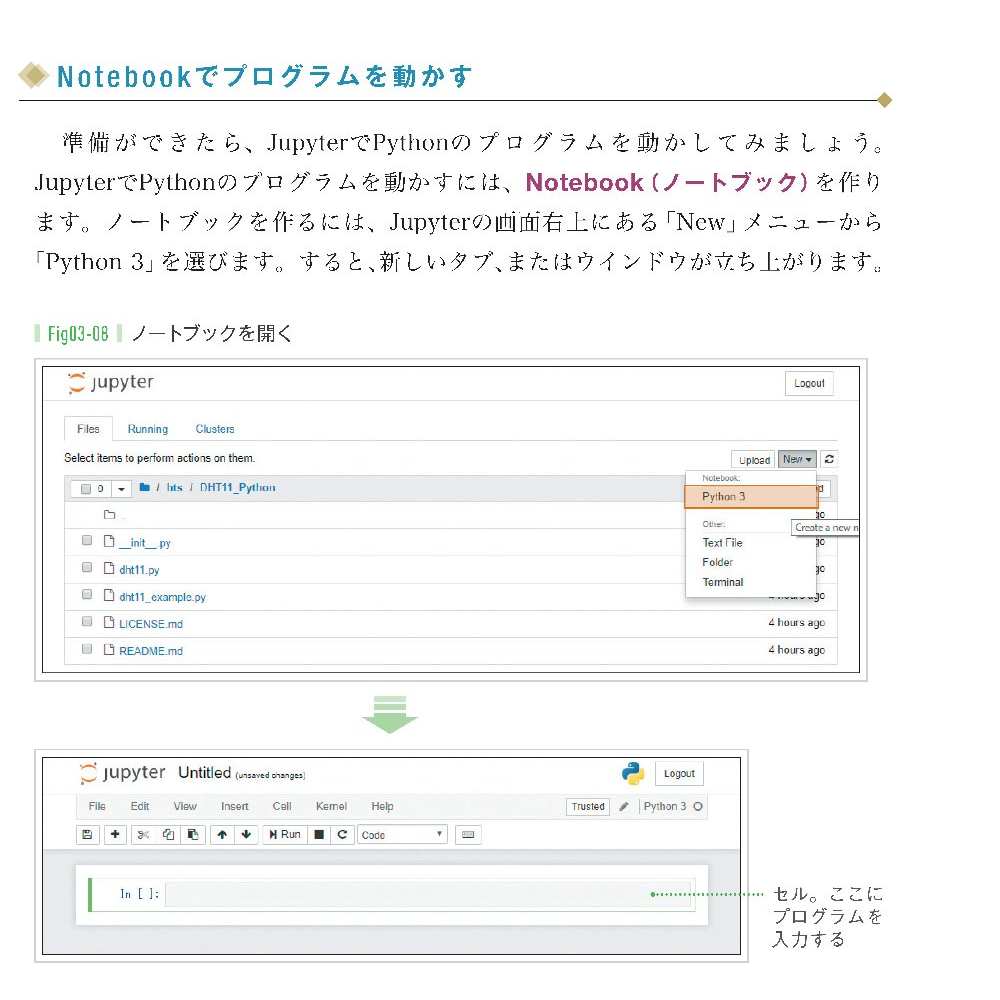Image resolution: width=1000 pixels, height=1000 pixels.
Task: Open the dht11_example.py file link
Action: [x=162, y=597]
